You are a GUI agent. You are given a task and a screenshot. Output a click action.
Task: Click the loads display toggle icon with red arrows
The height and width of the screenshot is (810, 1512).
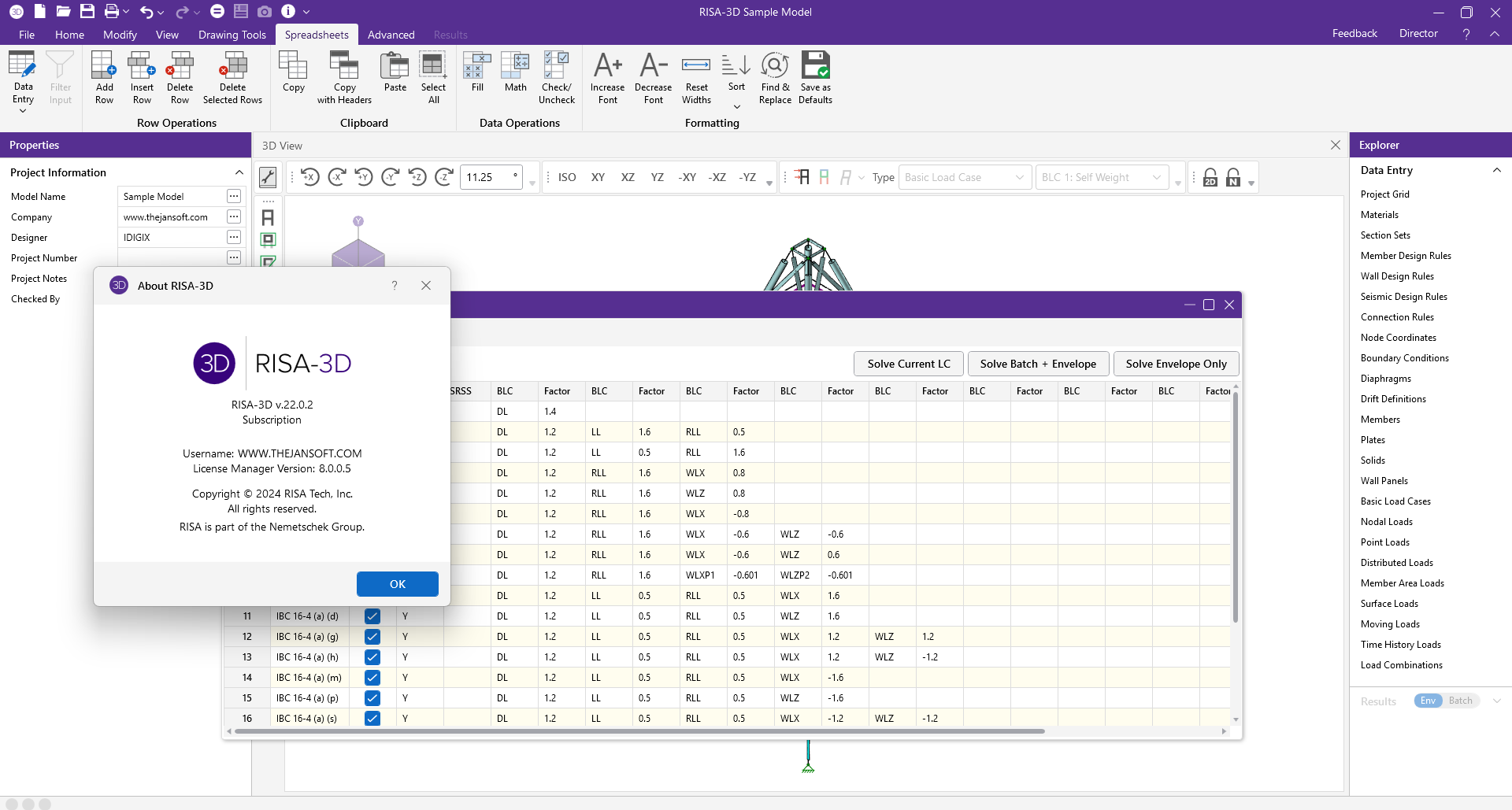802,177
